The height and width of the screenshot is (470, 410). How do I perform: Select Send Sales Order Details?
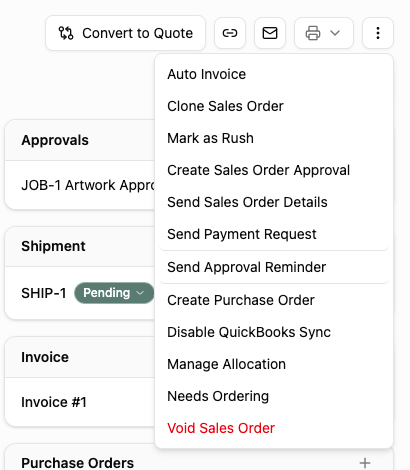[274, 202]
